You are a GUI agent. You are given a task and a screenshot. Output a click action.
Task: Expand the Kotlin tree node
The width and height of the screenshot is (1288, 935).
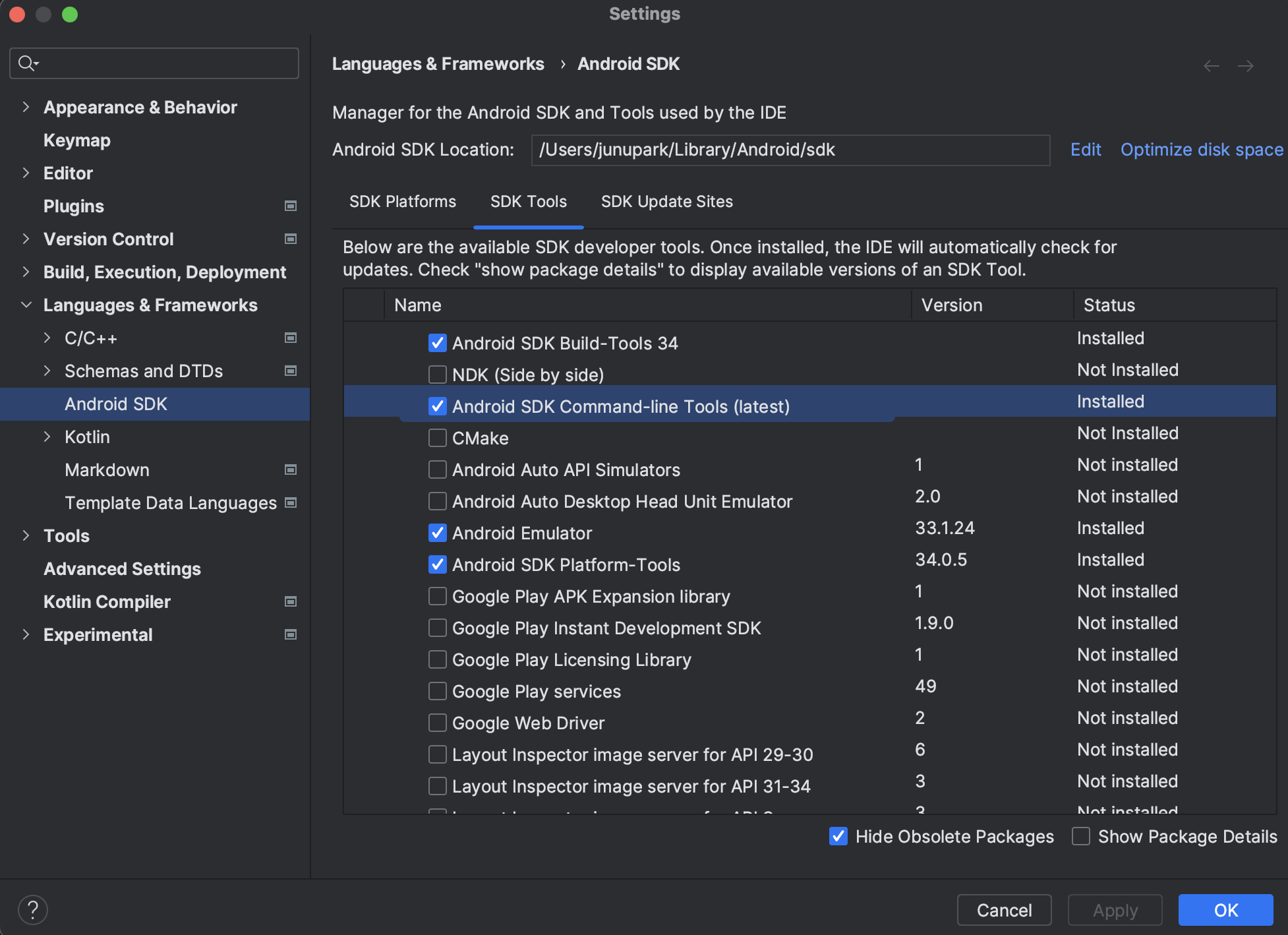click(47, 437)
